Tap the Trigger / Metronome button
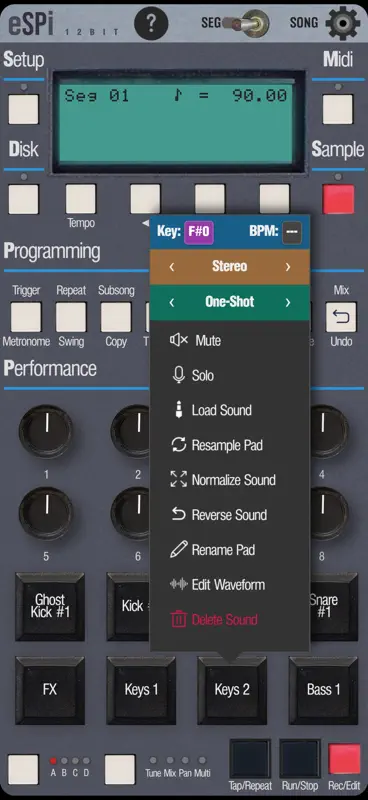 26,316
